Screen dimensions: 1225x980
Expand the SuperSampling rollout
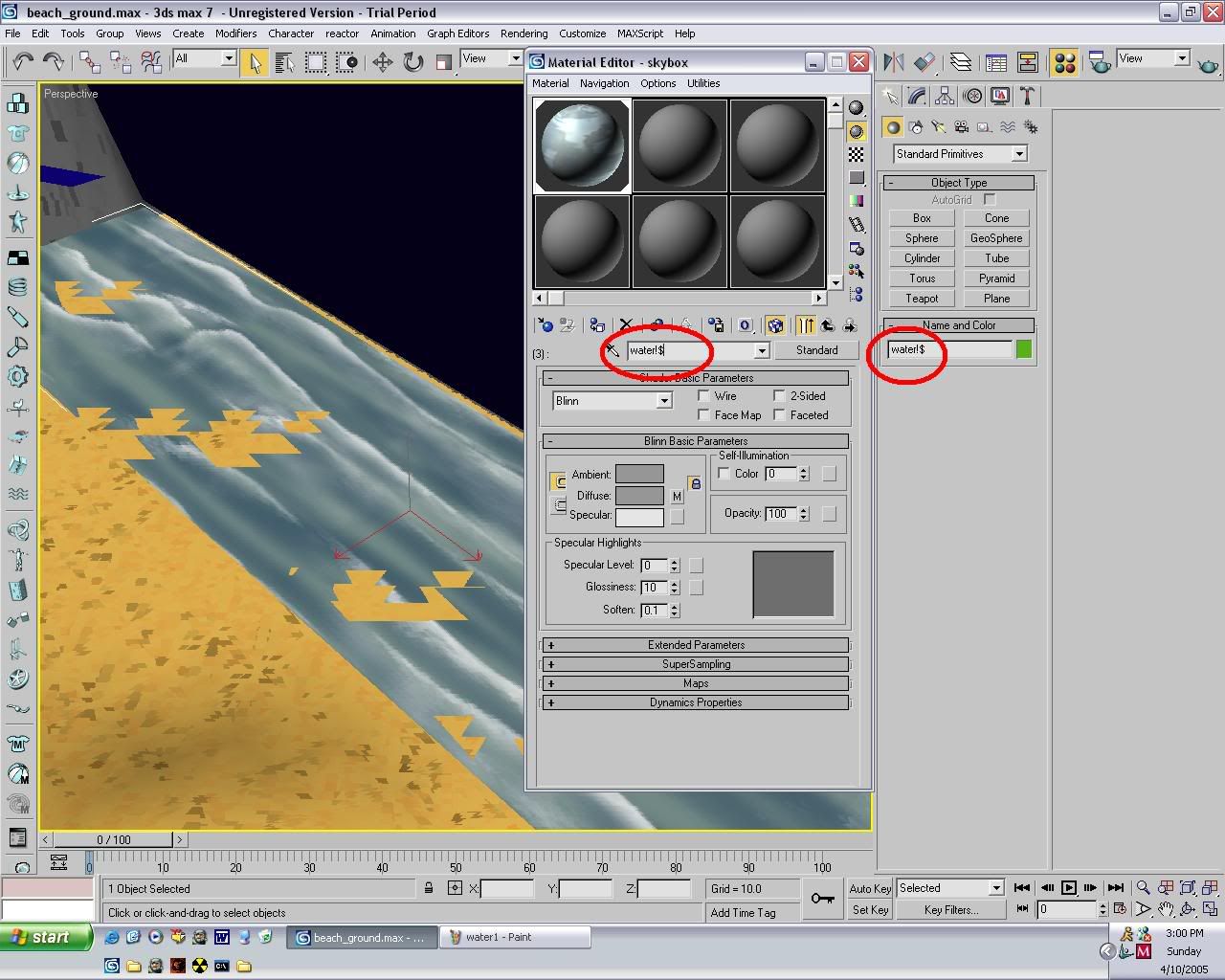[x=696, y=664]
